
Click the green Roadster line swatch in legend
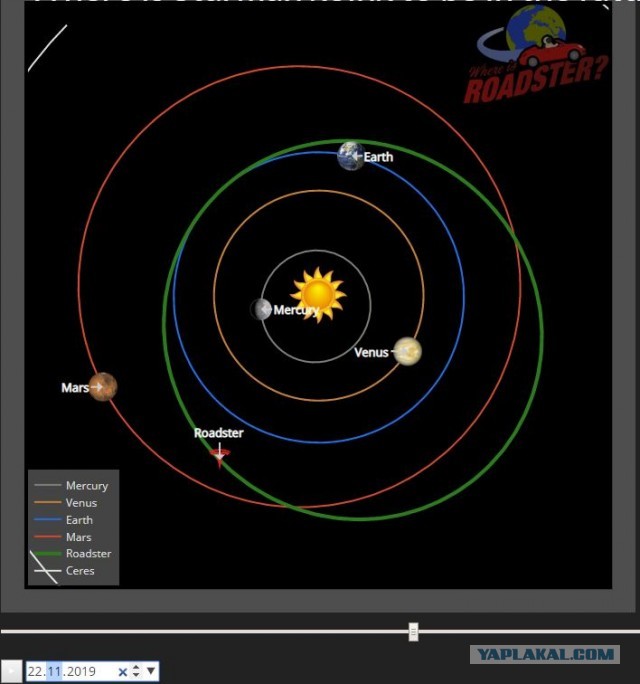pos(48,554)
